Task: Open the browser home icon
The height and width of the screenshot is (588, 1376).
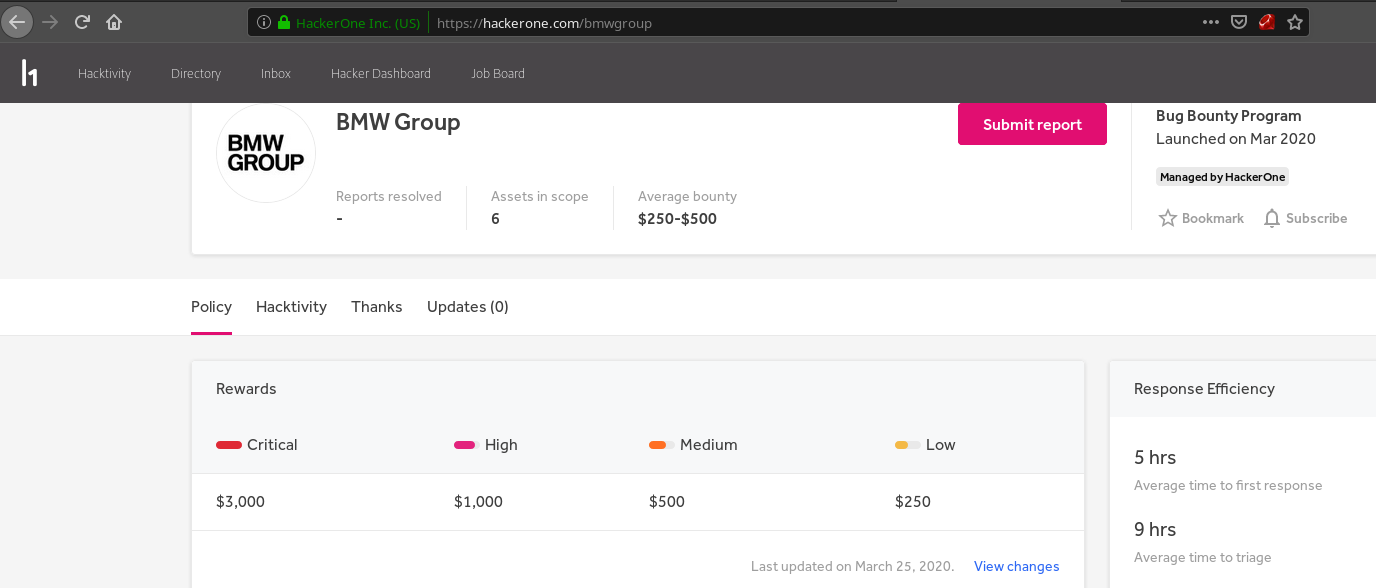Action: [114, 22]
